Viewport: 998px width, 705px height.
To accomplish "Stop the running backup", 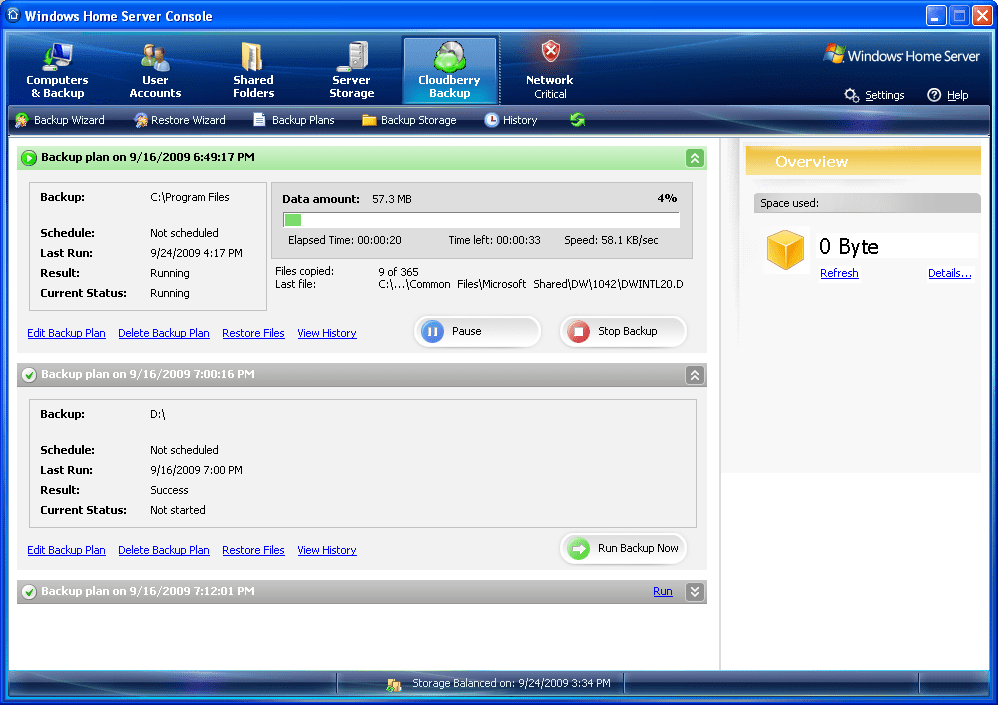I will 623,332.
